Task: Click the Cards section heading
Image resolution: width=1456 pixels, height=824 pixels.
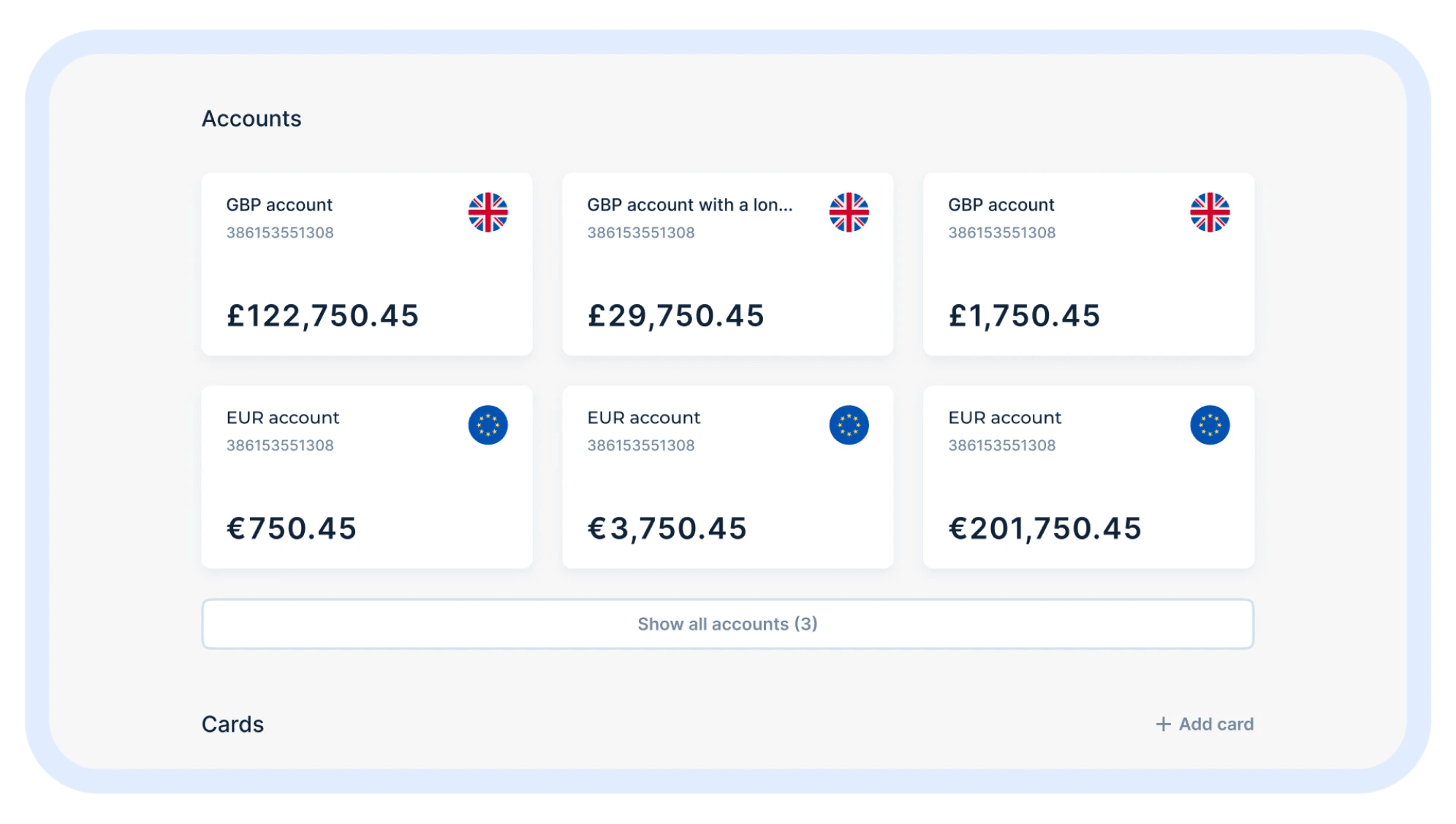Action: (x=232, y=724)
